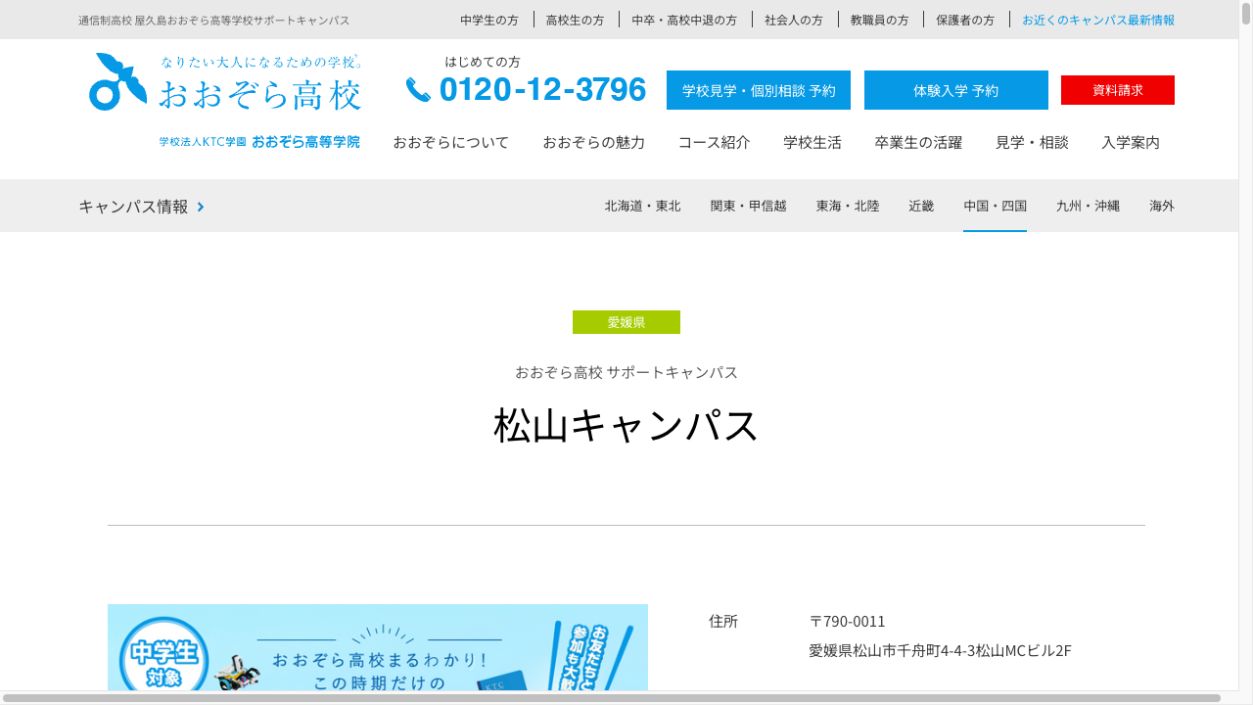Image resolution: width=1253 pixels, height=705 pixels.
Task: Click the phone icon beside 0120-12-3796
Action: (418, 90)
